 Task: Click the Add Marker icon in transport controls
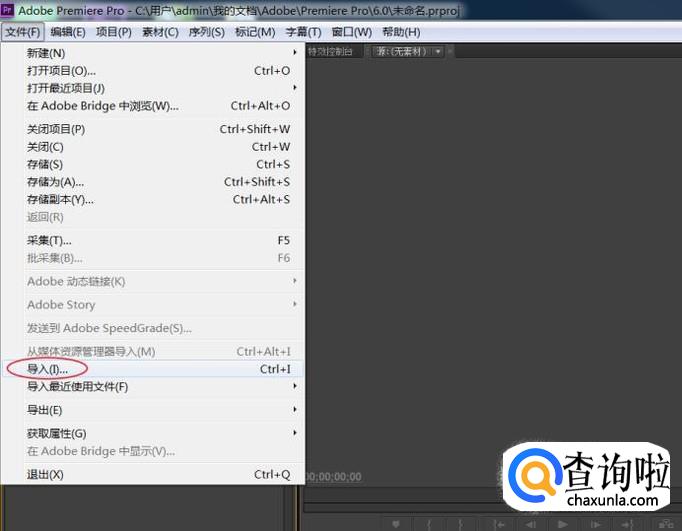coord(395,524)
